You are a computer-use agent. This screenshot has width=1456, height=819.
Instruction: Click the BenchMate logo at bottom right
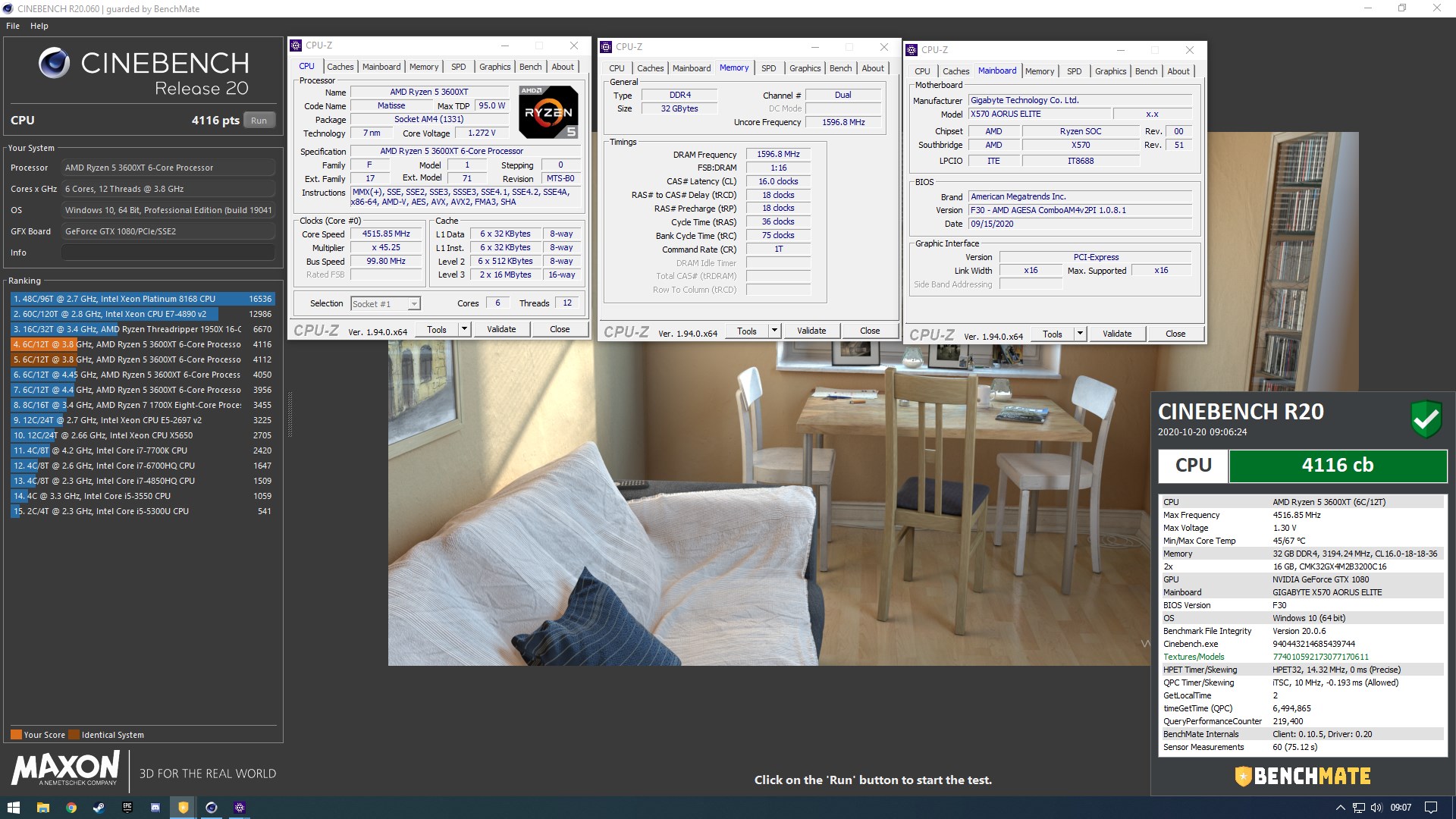tap(1303, 776)
